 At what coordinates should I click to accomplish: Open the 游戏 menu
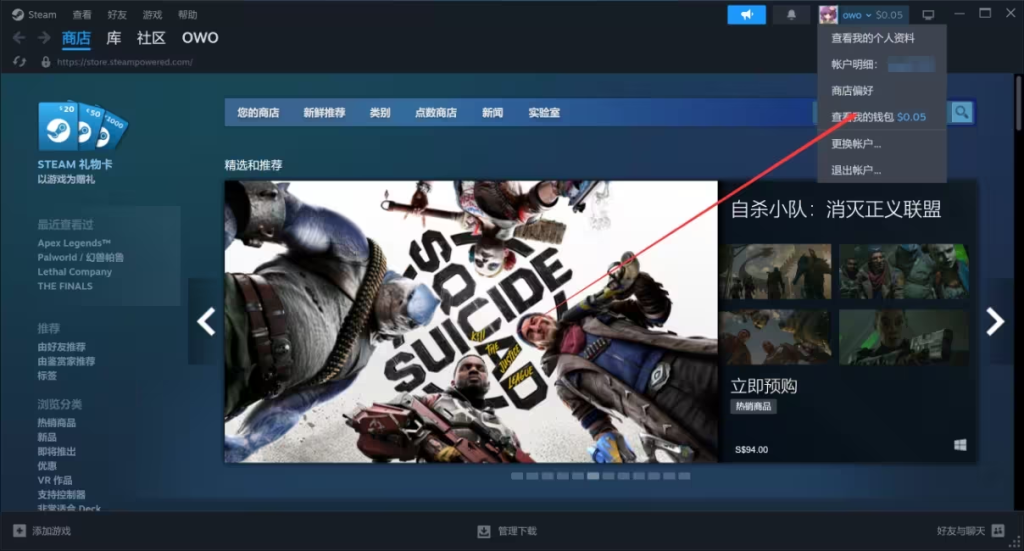click(x=152, y=14)
